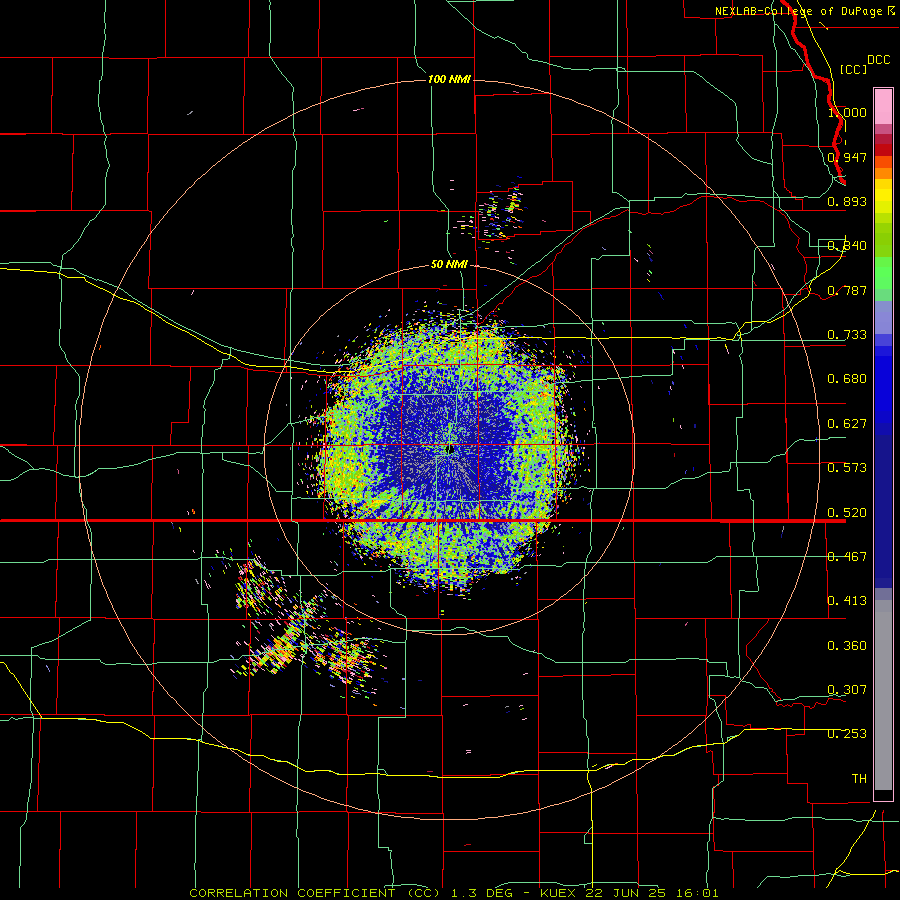Click the Correlation Coefficient product title caption
This screenshot has width=900, height=900.
click(453, 893)
